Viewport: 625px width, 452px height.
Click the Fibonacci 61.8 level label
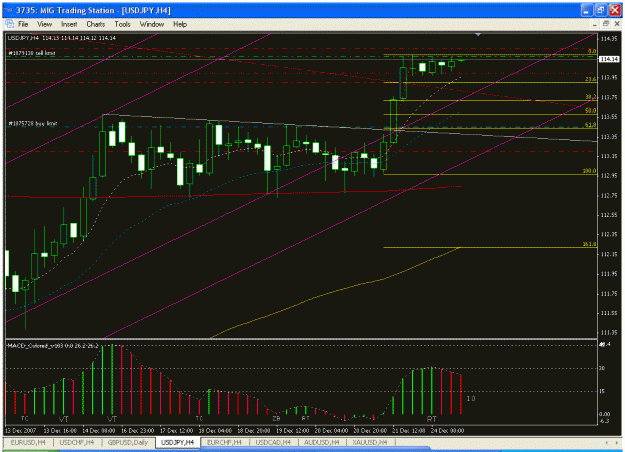(591, 125)
